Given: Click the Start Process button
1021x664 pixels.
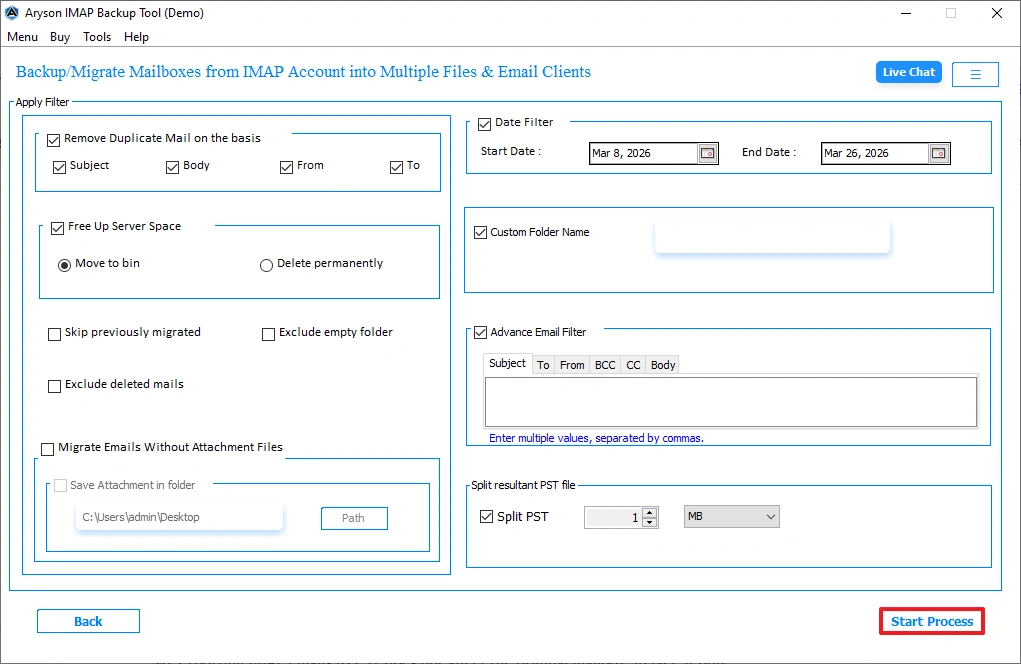Looking at the screenshot, I should [931, 621].
